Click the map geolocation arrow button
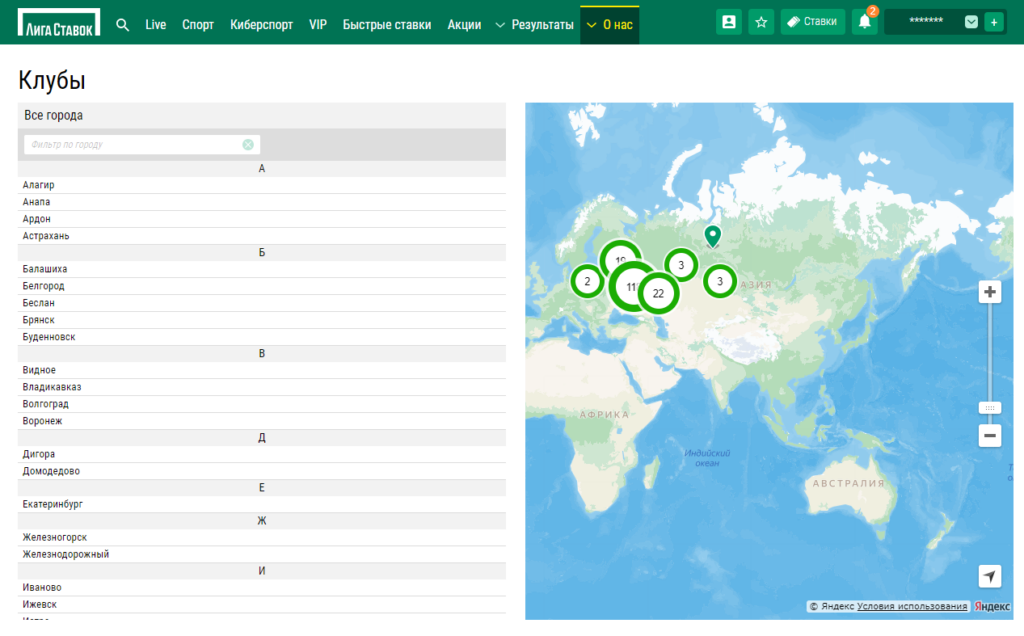This screenshot has height=636, width=1024. point(989,576)
